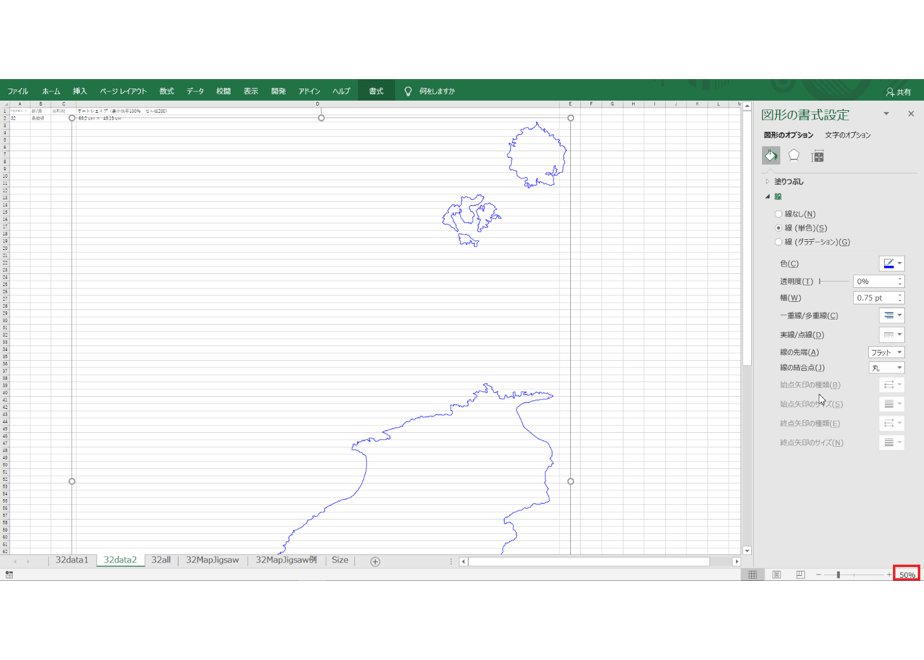Viewport: 924px width, 660px height.
Task: Select 線 (単色)(S) radio option
Action: point(778,228)
